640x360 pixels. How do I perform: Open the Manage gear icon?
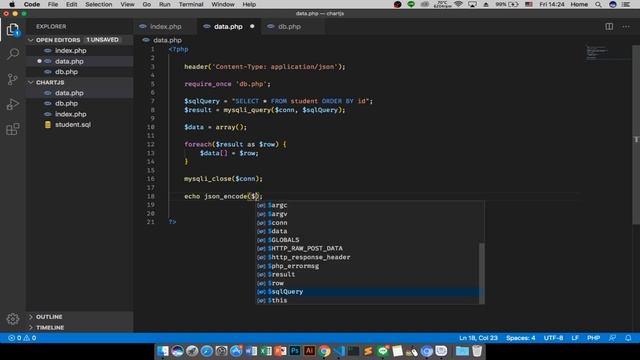coord(13,319)
